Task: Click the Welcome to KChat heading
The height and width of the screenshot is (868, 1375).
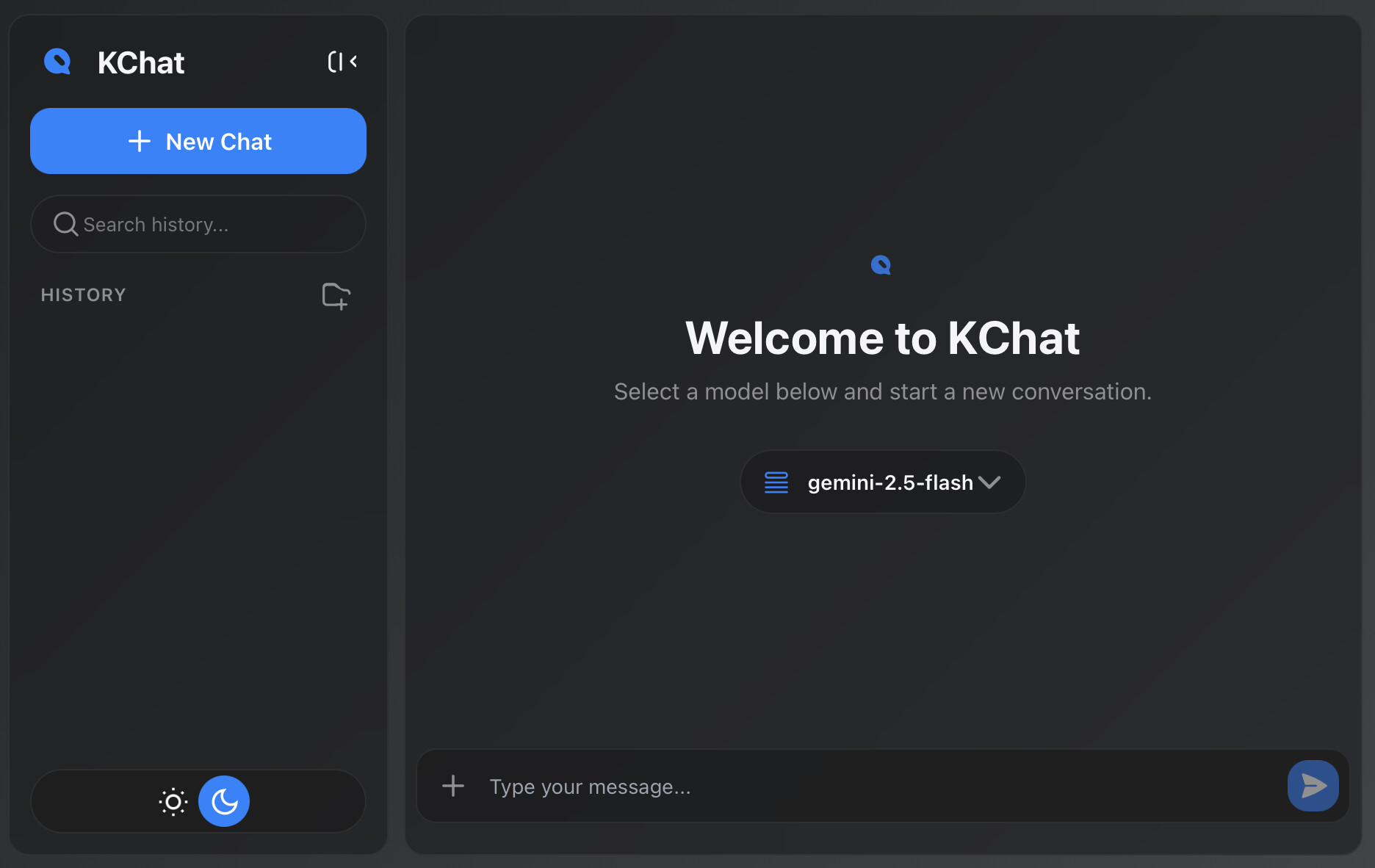Action: [x=883, y=338]
